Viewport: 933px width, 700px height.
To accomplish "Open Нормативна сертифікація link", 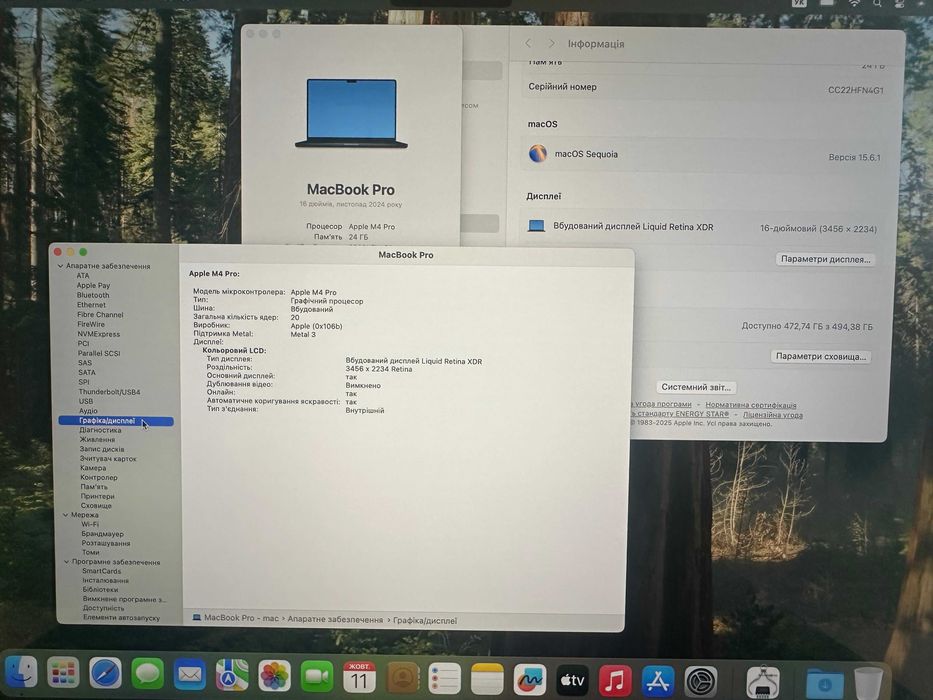I will click(750, 405).
